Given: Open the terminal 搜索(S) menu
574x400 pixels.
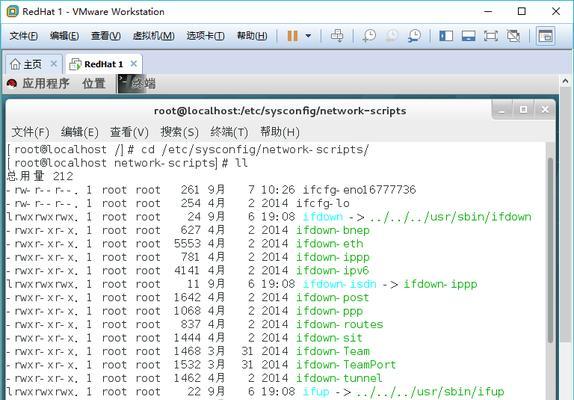Looking at the screenshot, I should (x=179, y=132).
